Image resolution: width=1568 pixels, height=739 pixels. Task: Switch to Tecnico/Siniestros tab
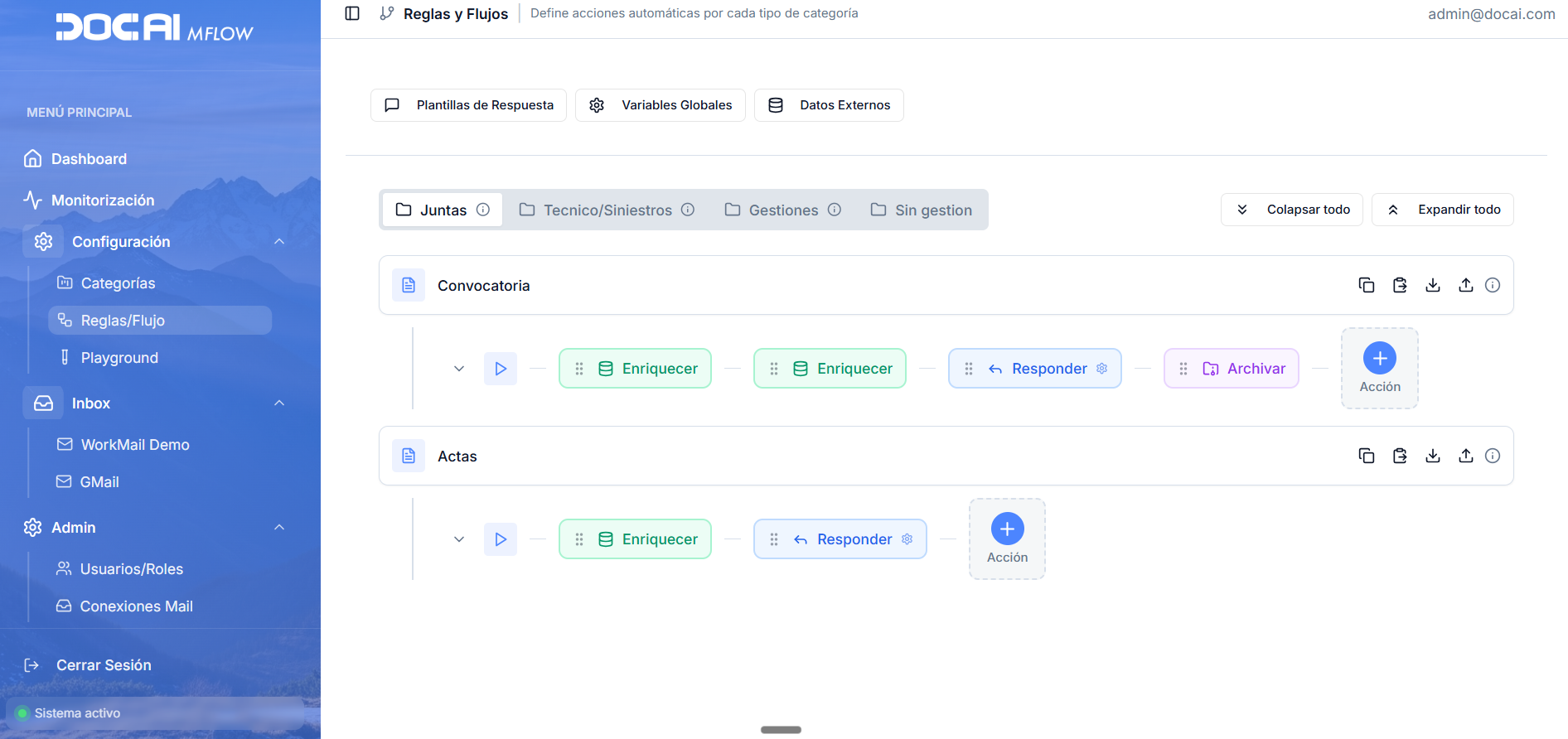(x=607, y=210)
